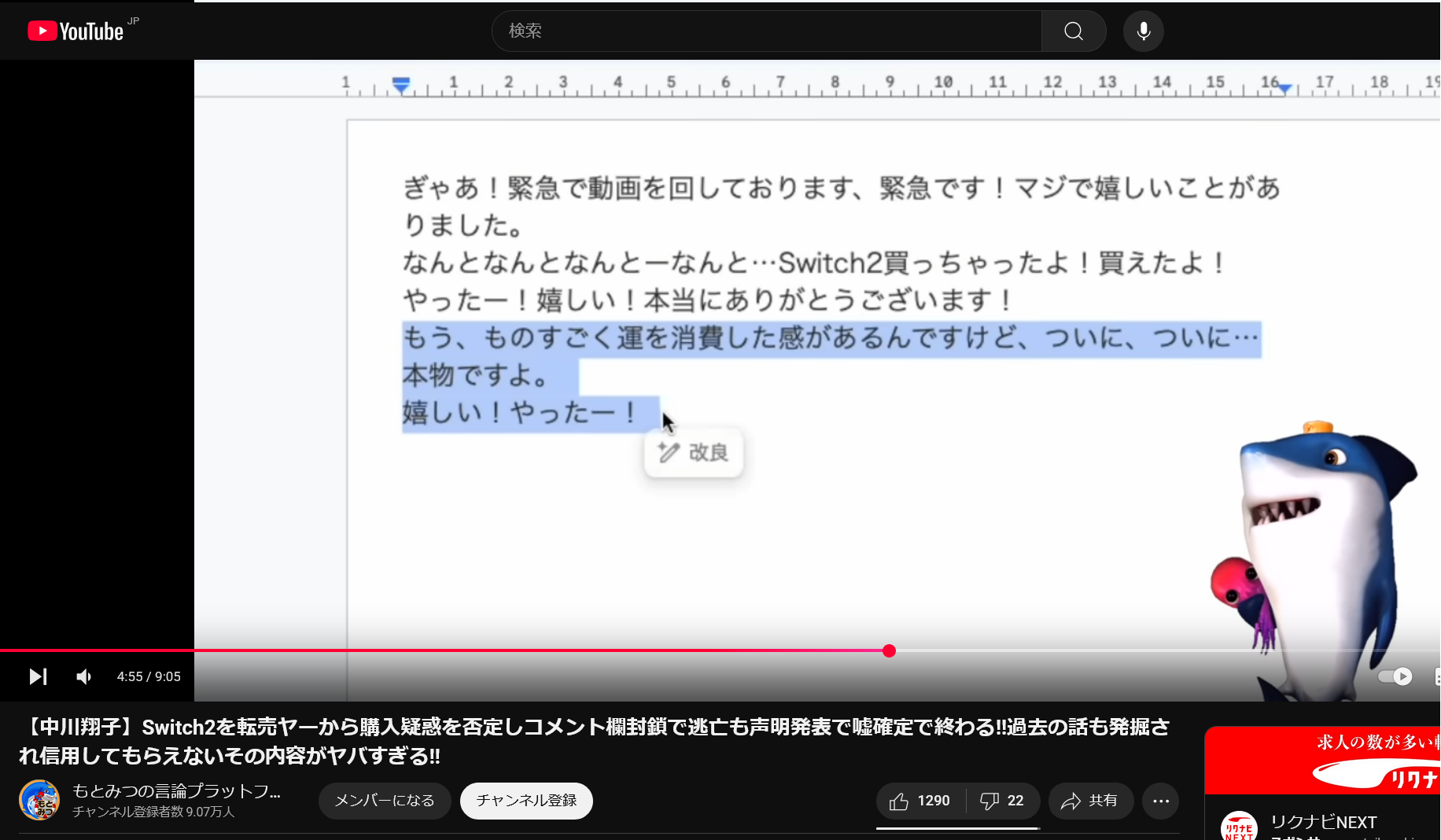Click the red 求人の数が多い ad banner
The width and height of the screenshot is (1441, 840).
pyautogui.click(x=1322, y=759)
